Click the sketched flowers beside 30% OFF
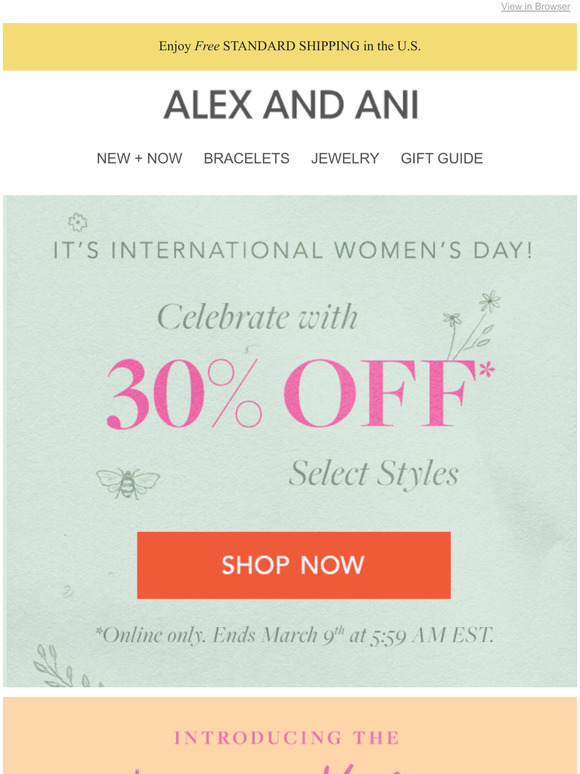580x774 pixels. coord(471,324)
